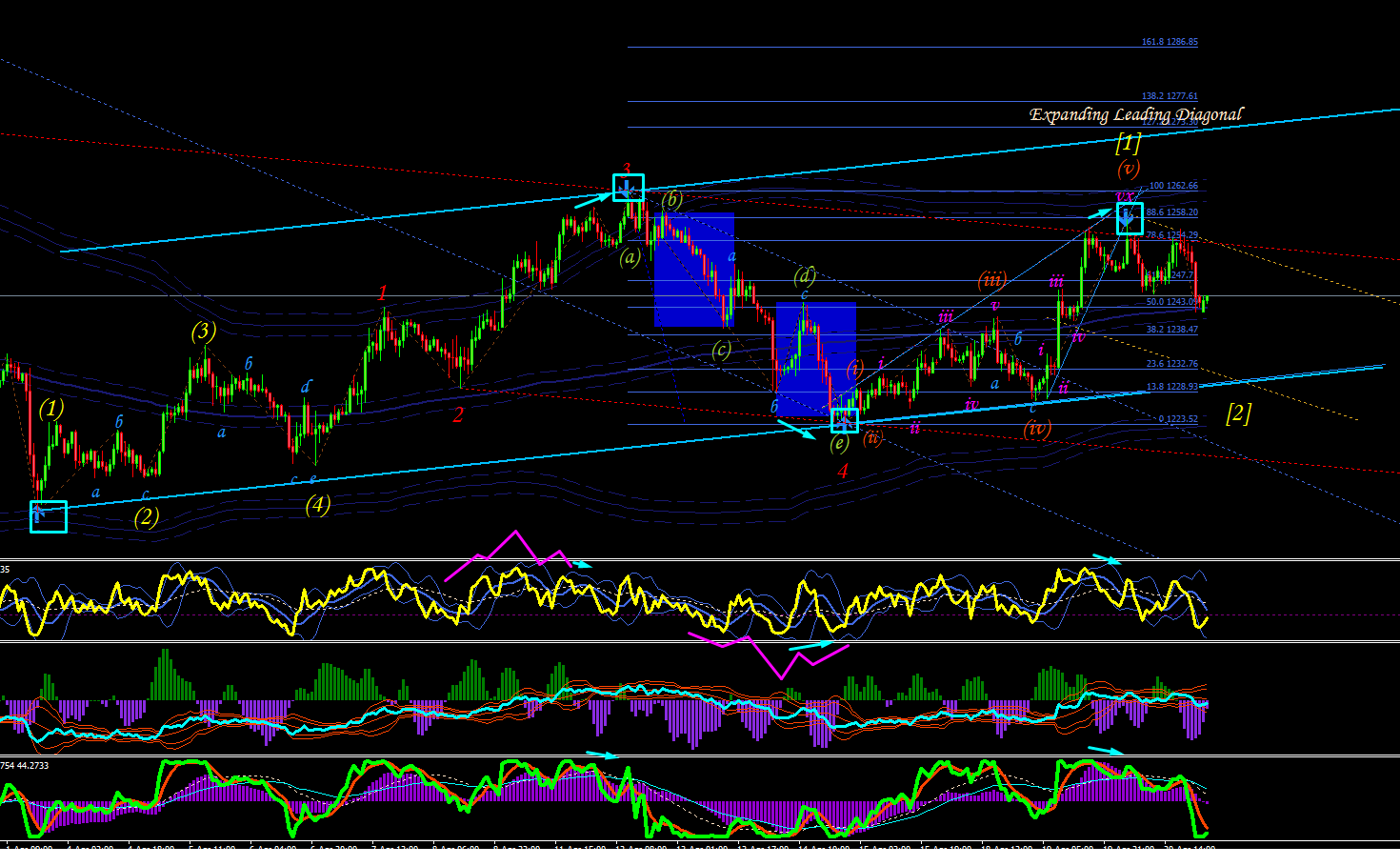
Task: Select the '23.6 1232.76' retracement label
Action: (x=1172, y=364)
